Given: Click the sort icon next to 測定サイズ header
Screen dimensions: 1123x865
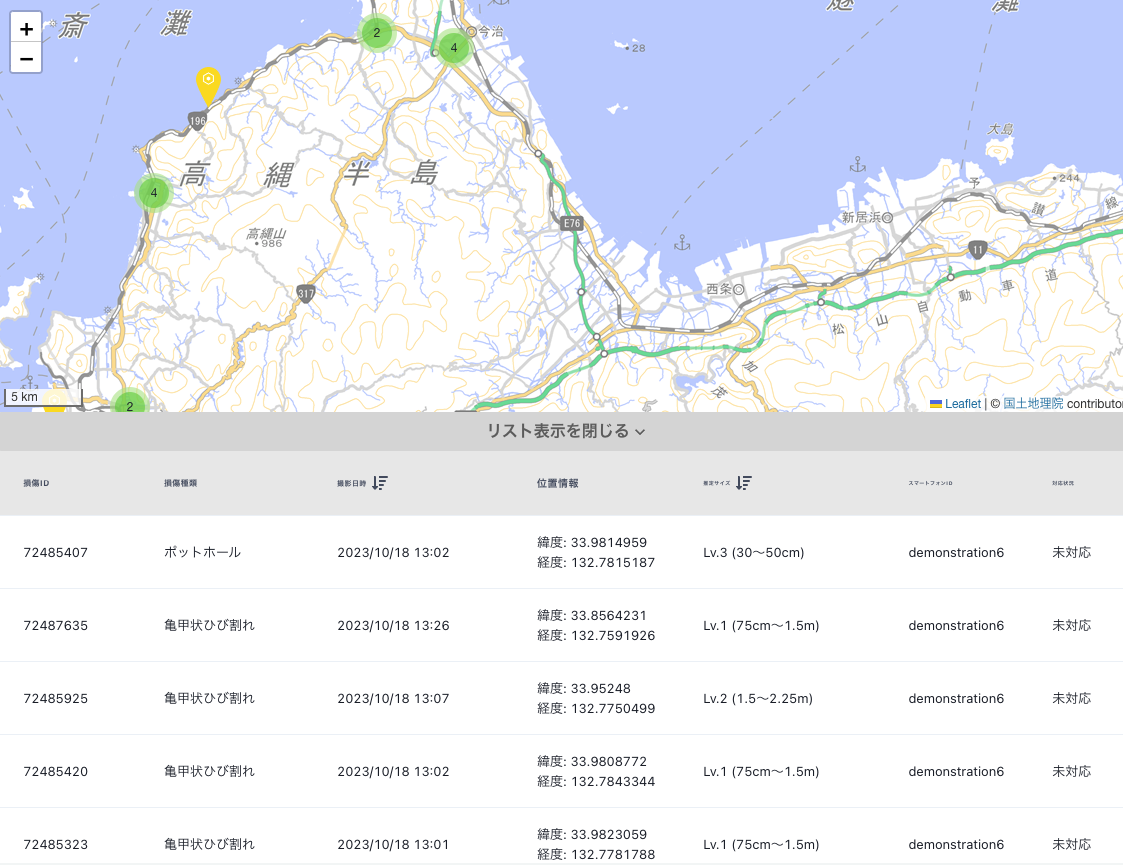Looking at the screenshot, I should [x=743, y=482].
